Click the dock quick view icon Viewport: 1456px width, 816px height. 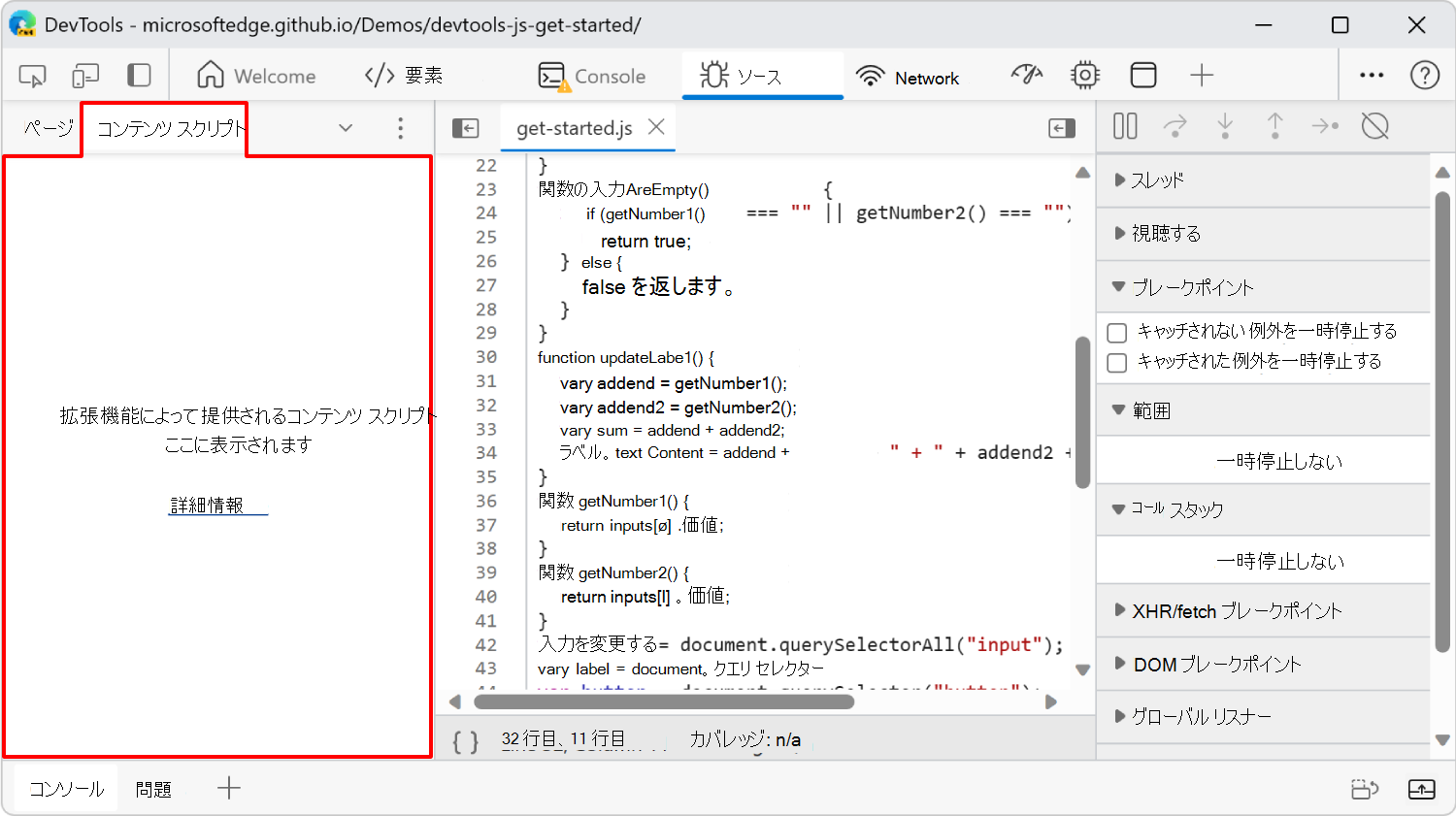(x=1365, y=789)
